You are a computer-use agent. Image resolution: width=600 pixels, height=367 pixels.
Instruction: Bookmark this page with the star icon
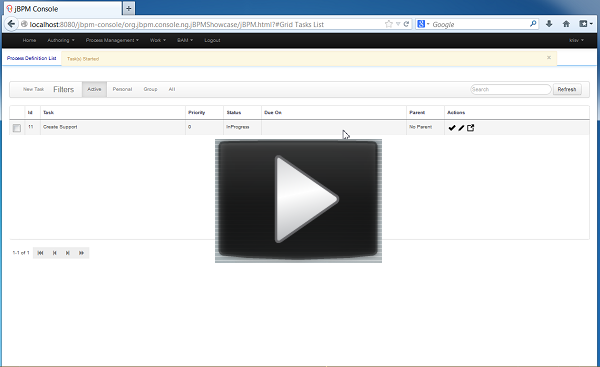389,24
